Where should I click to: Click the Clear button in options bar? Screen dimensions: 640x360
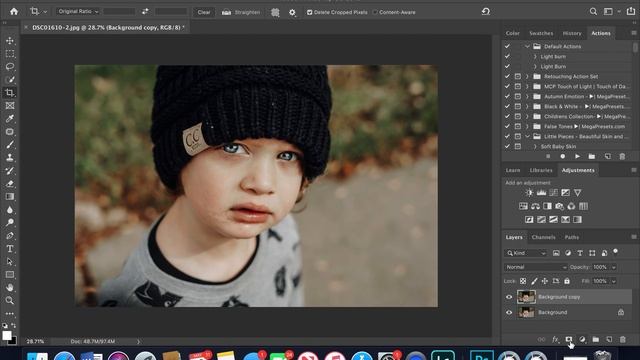coord(204,12)
